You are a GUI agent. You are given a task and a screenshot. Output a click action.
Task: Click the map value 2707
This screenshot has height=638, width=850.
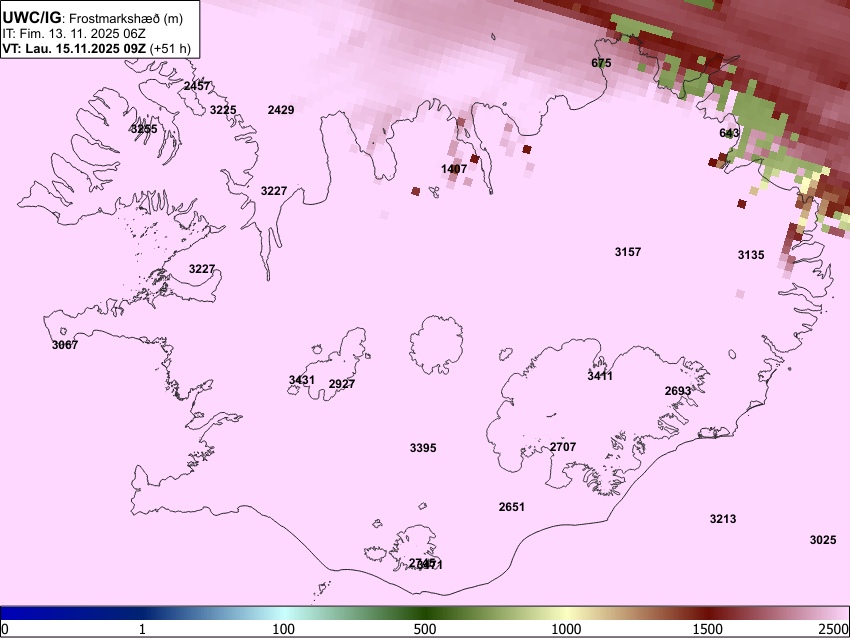pos(563,447)
